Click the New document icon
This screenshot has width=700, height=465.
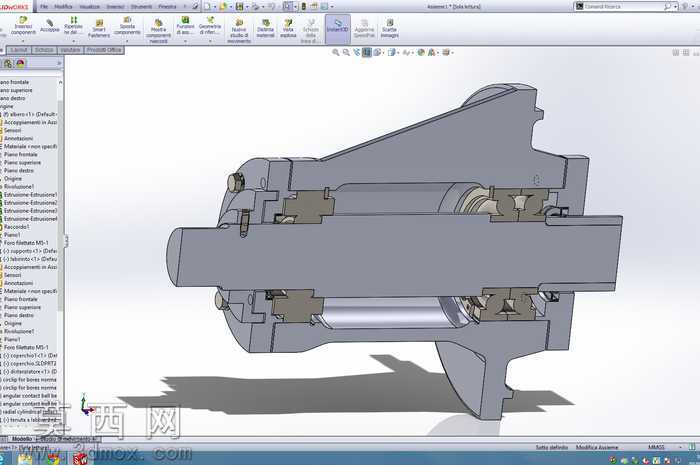pos(207,6)
